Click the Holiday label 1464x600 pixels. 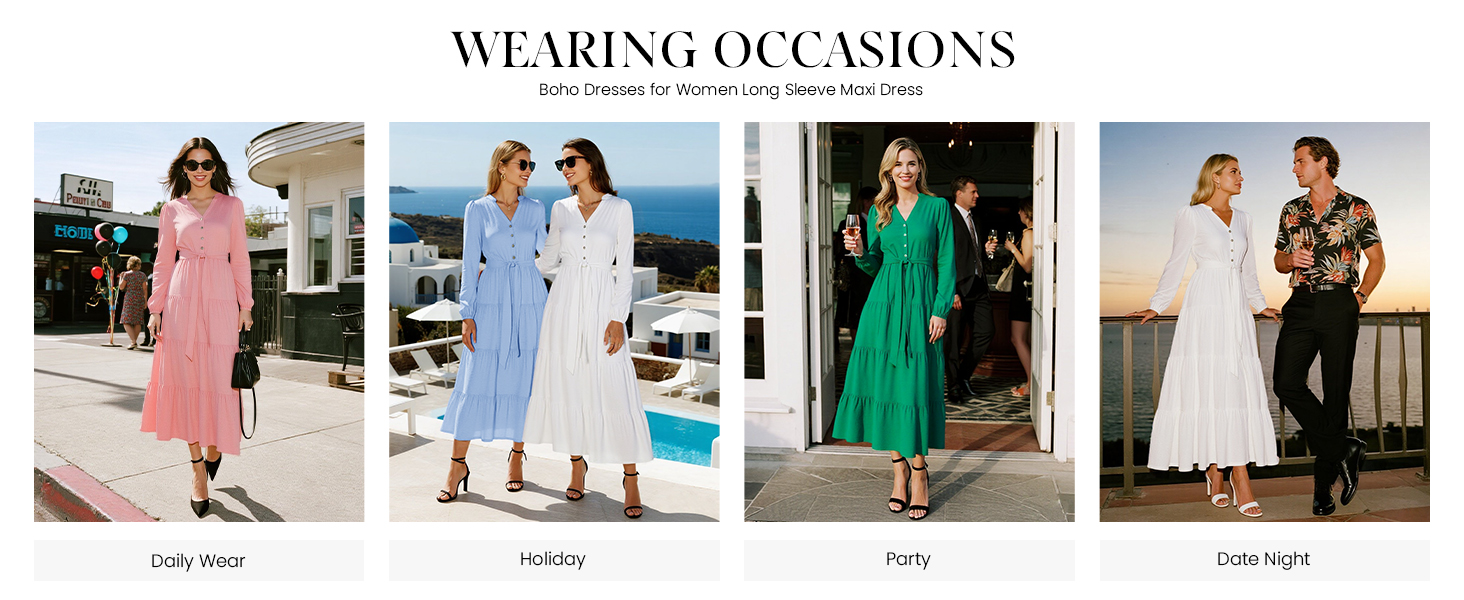[x=554, y=560]
